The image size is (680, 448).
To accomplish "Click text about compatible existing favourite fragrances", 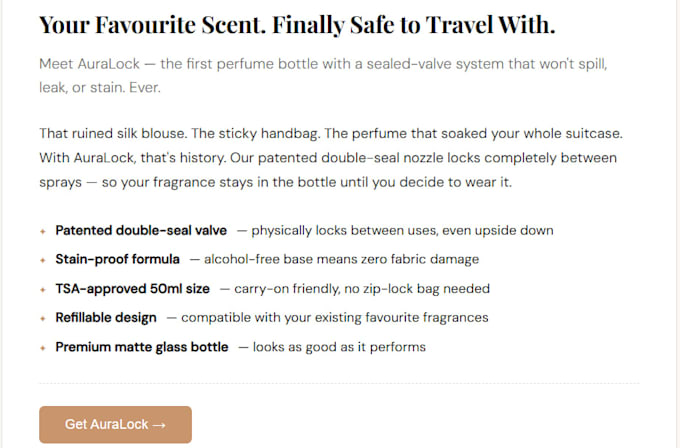I will [x=328, y=317].
